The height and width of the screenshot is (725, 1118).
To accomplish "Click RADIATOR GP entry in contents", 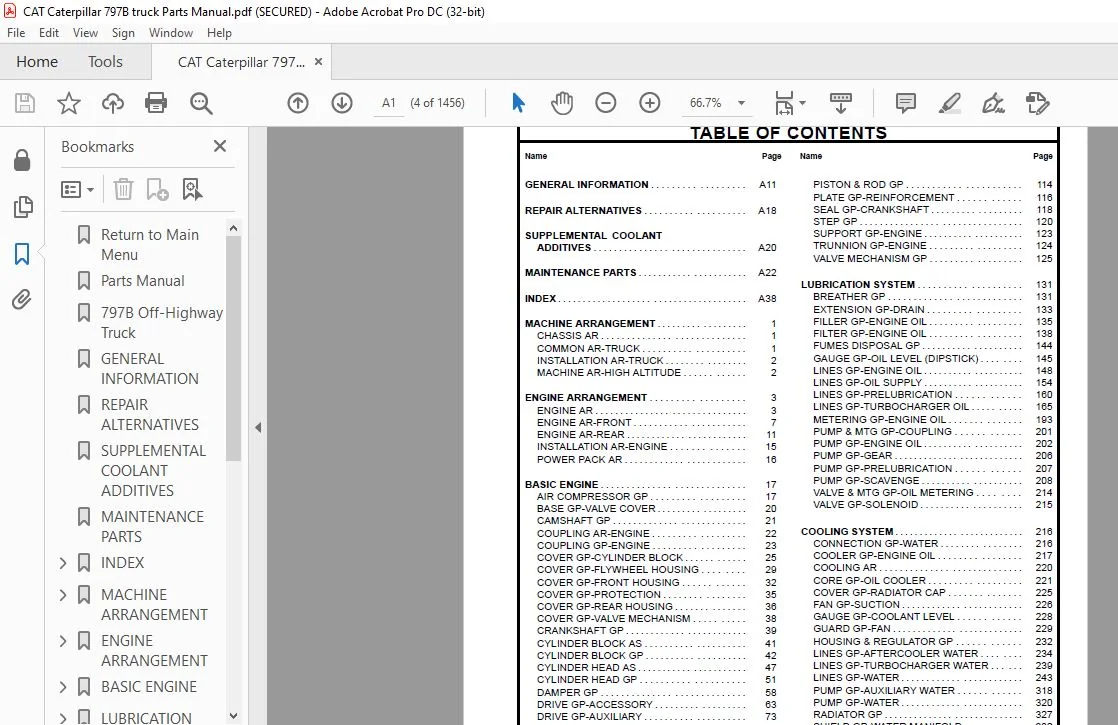I will 848,714.
